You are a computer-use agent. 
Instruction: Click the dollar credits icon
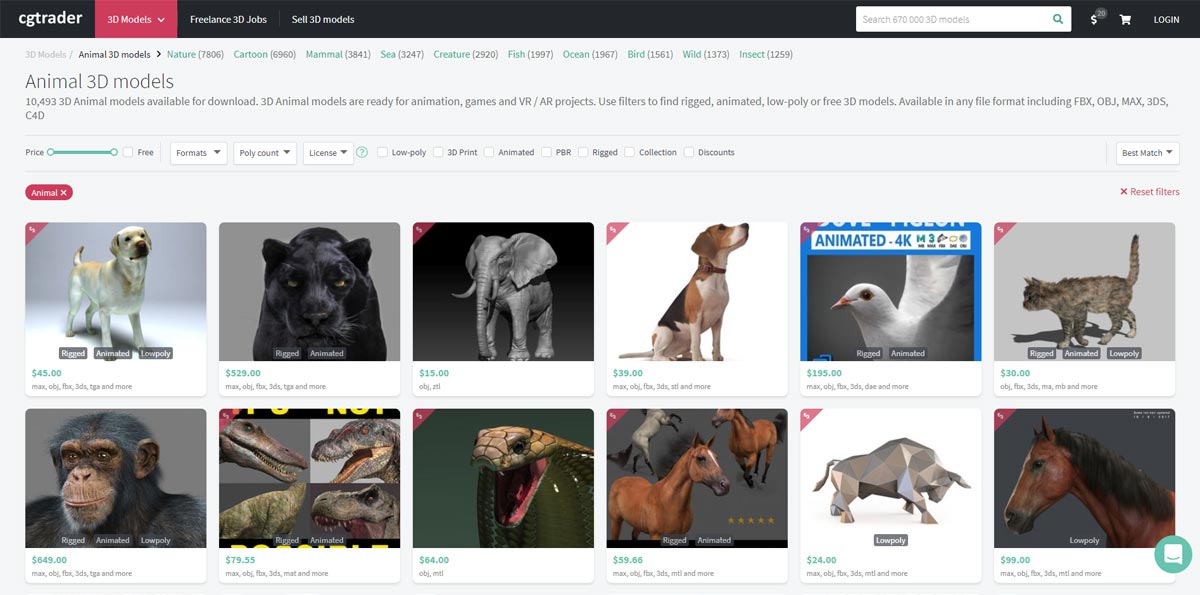(1095, 19)
